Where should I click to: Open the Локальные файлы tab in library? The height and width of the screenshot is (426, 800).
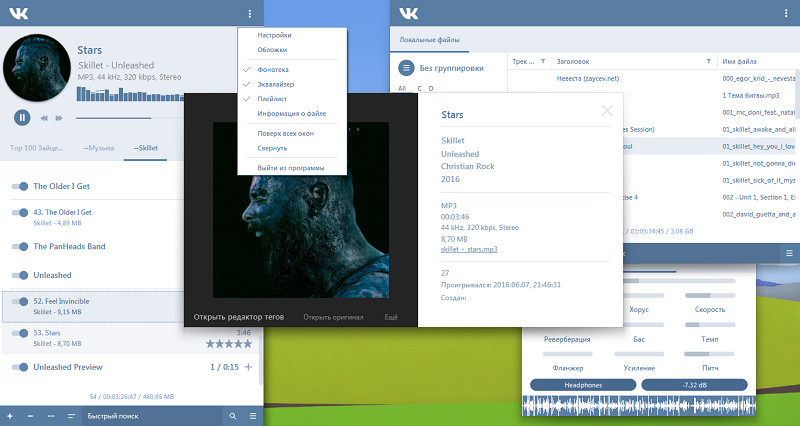[x=429, y=39]
